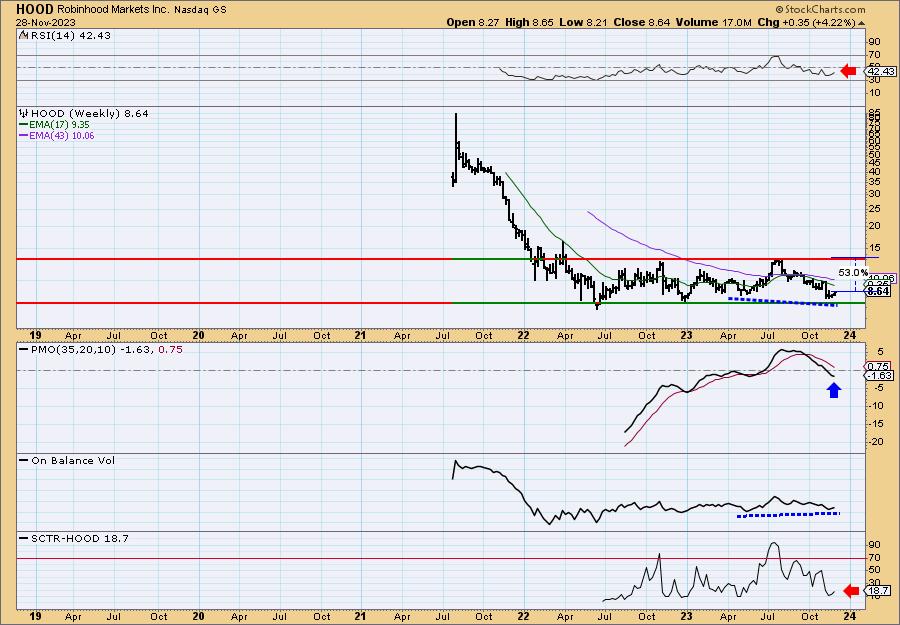This screenshot has height=625, width=900.
Task: Click the -20 label on the PMO axis
Action: [x=875, y=441]
